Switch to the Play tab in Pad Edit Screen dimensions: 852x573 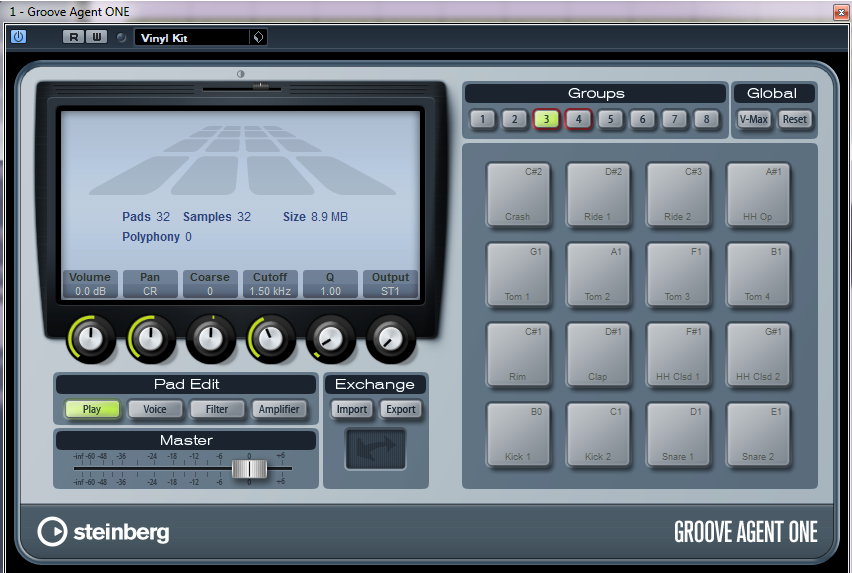coord(92,409)
